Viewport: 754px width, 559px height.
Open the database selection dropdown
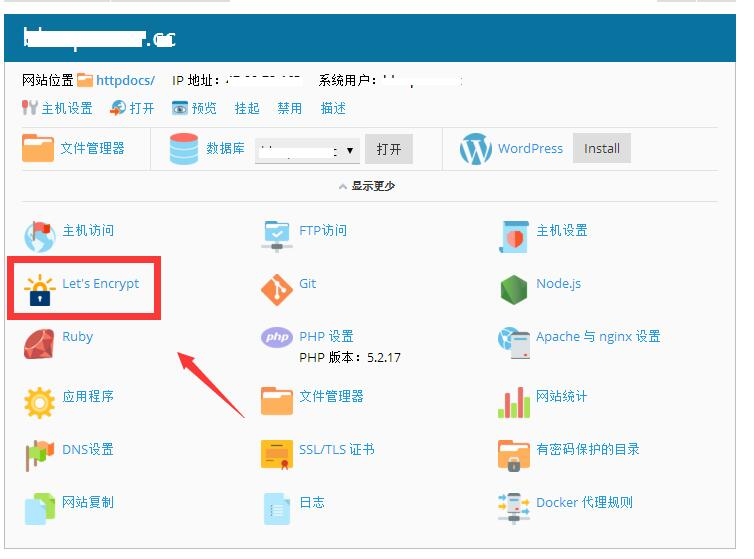tap(307, 150)
